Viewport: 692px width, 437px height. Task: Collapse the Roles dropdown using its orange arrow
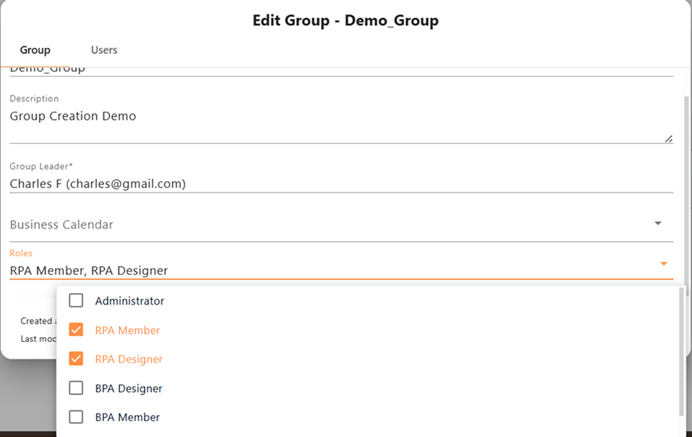point(663,264)
